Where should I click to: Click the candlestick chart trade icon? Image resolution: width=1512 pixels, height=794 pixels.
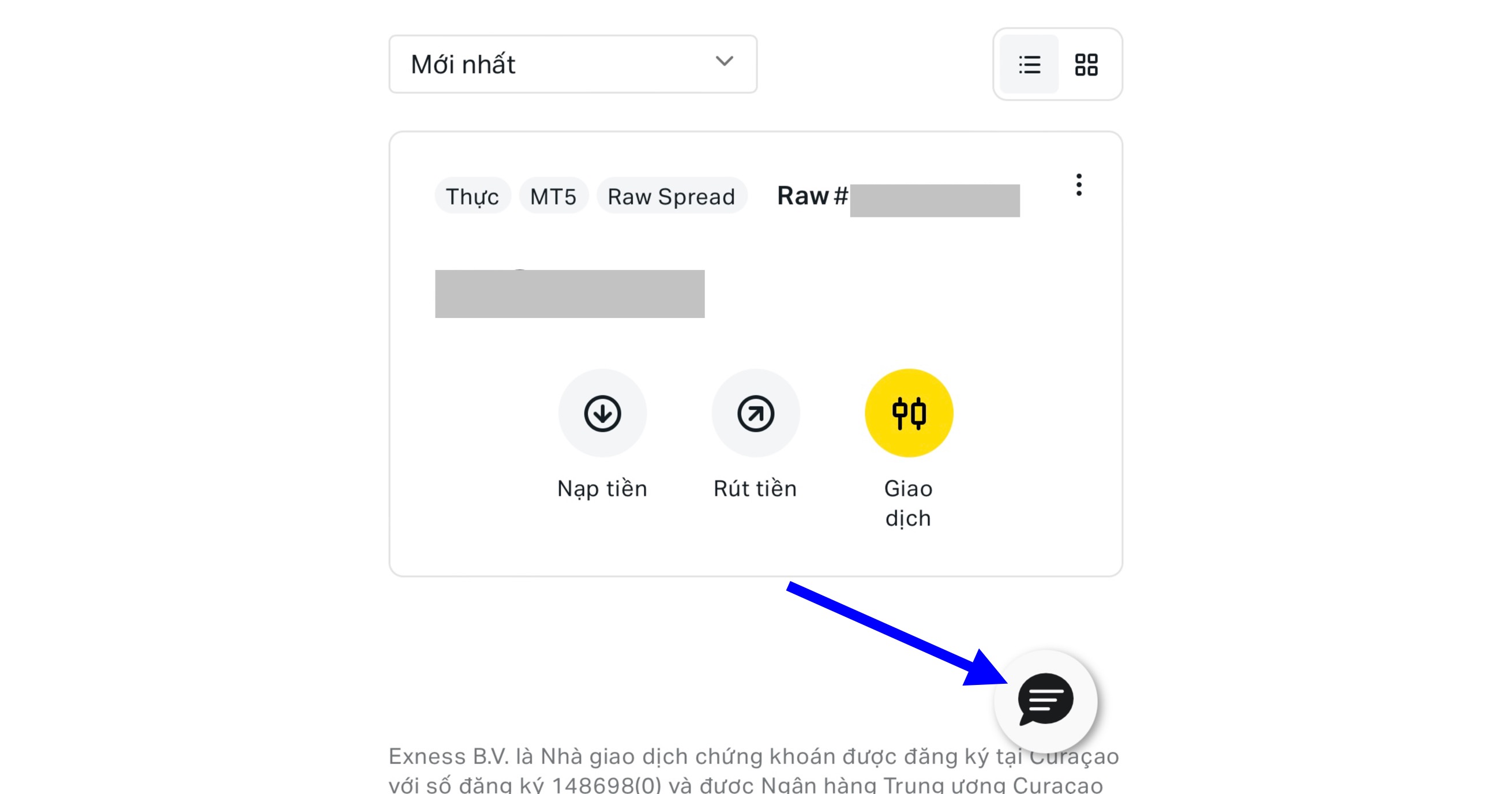[x=907, y=413]
